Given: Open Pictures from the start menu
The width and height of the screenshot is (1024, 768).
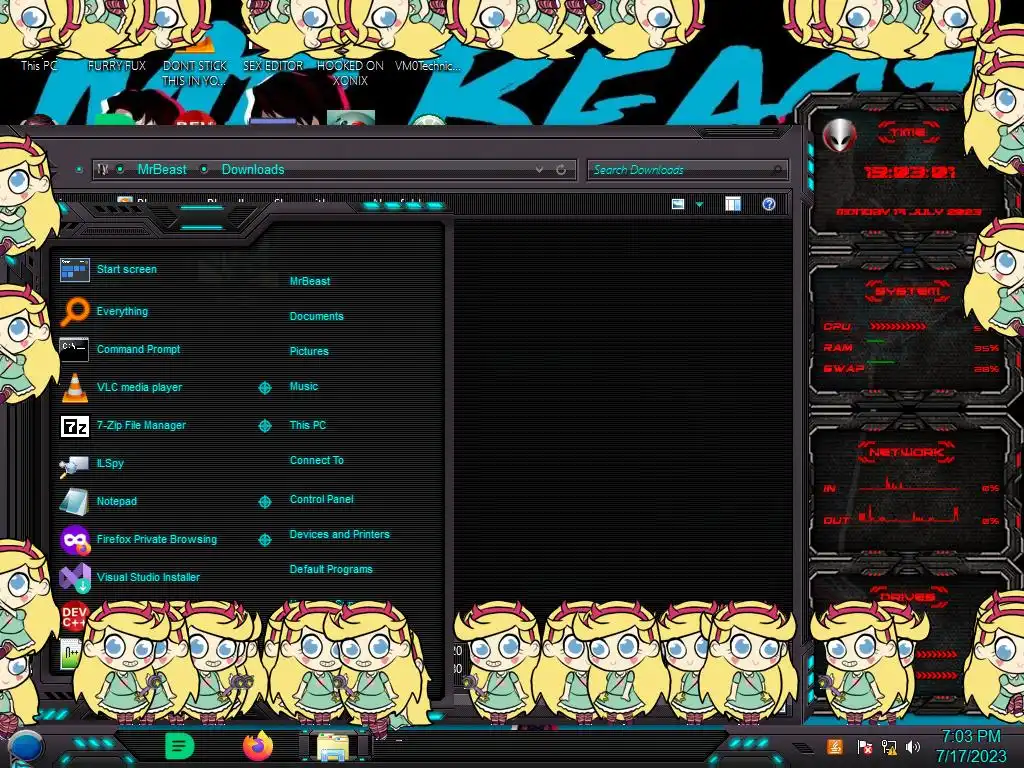Looking at the screenshot, I should [309, 351].
